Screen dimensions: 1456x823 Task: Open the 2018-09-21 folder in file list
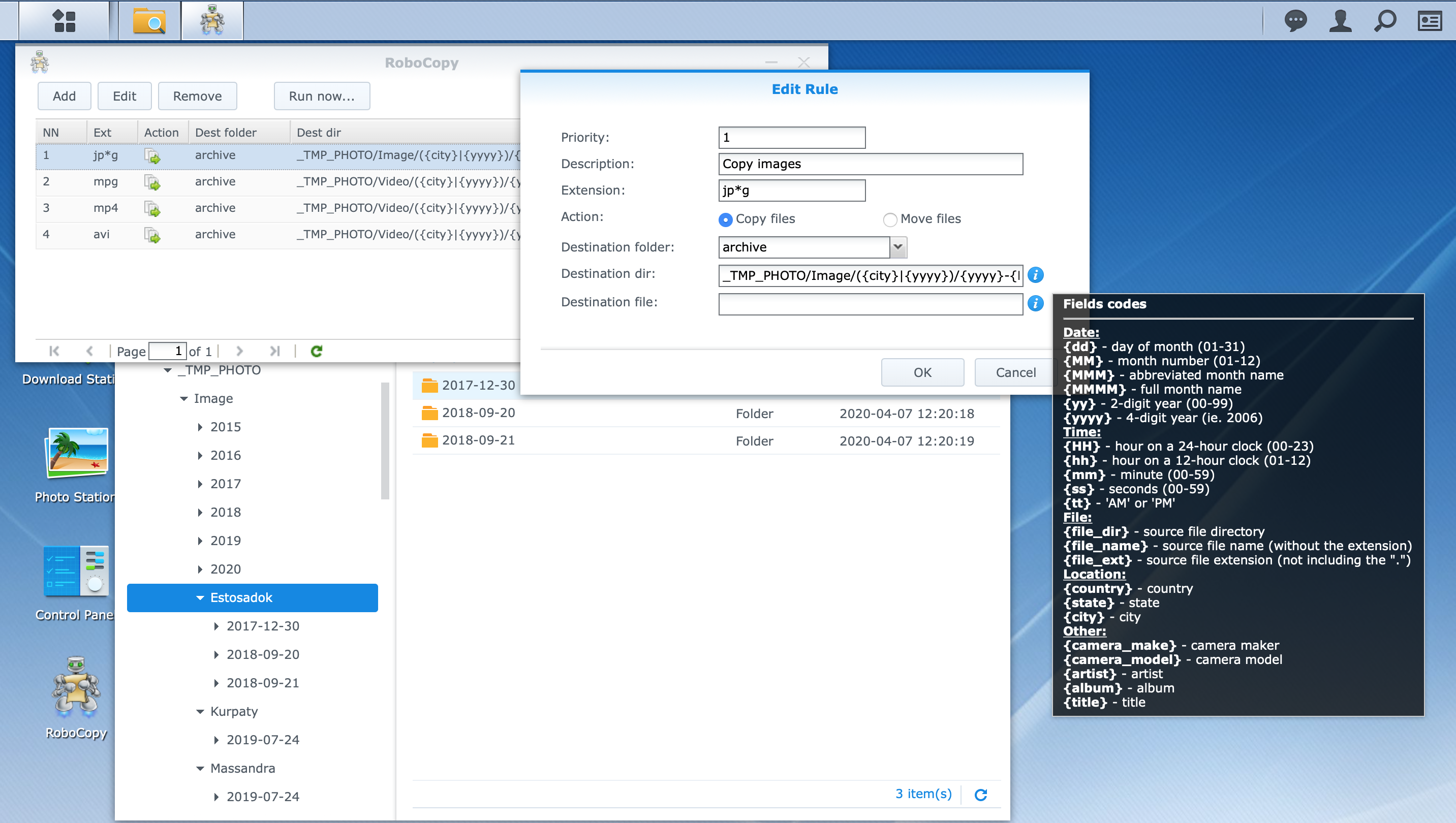coord(706,440)
